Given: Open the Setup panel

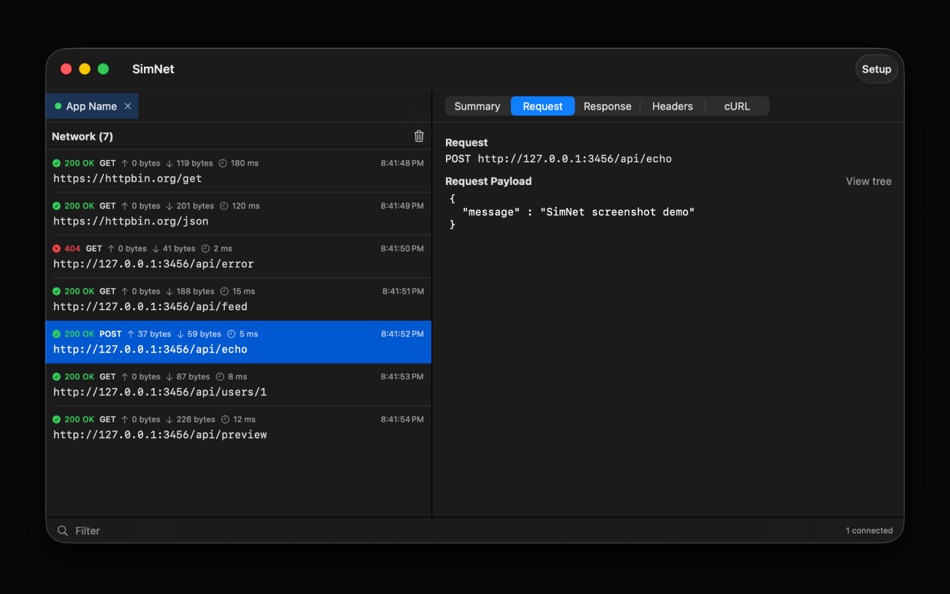Looking at the screenshot, I should 876,69.
